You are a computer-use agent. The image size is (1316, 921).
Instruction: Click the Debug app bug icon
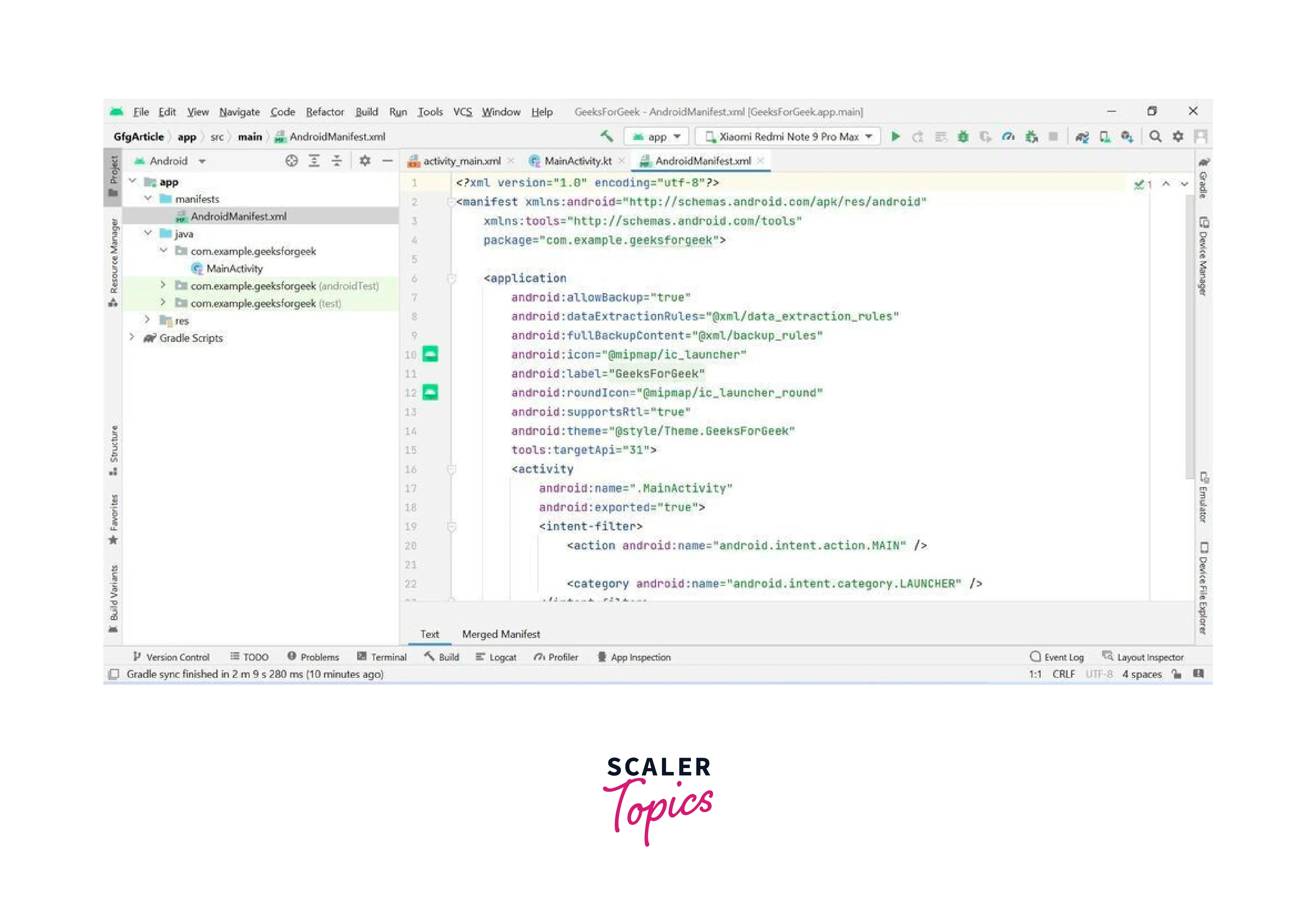963,136
